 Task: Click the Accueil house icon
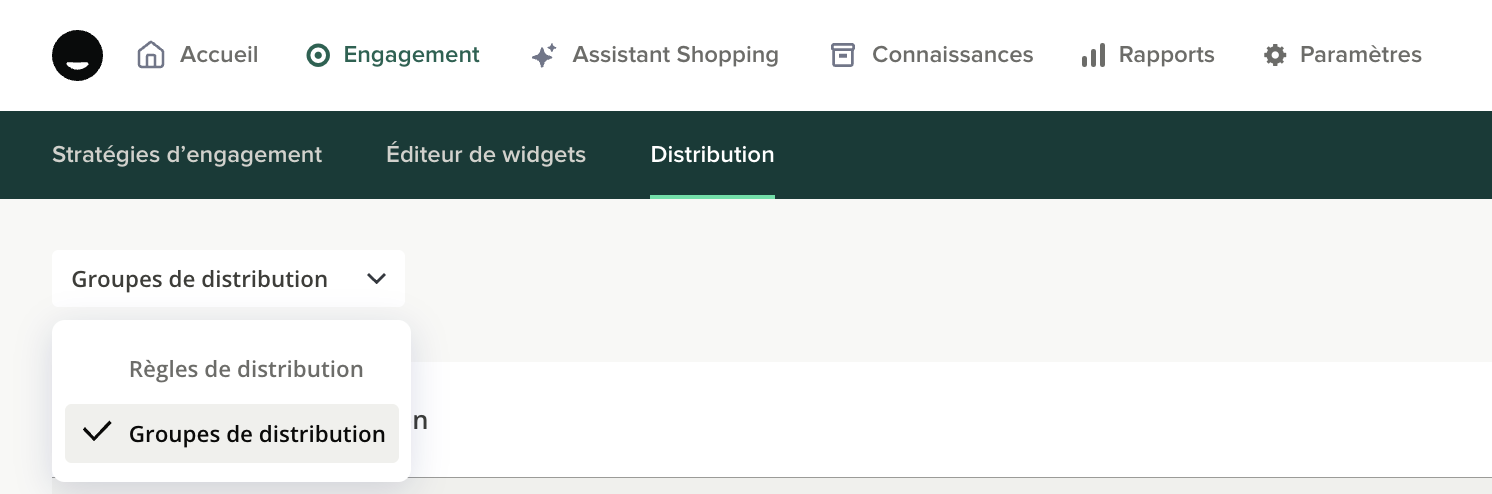[x=150, y=55]
